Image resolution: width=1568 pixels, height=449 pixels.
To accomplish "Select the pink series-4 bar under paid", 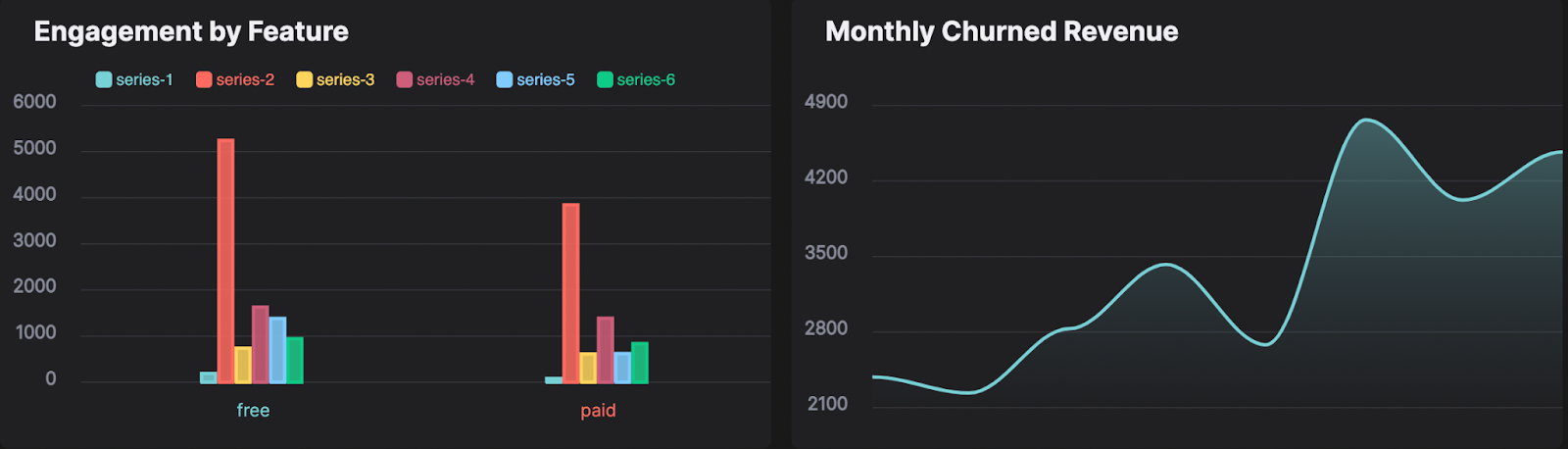I will tap(606, 350).
